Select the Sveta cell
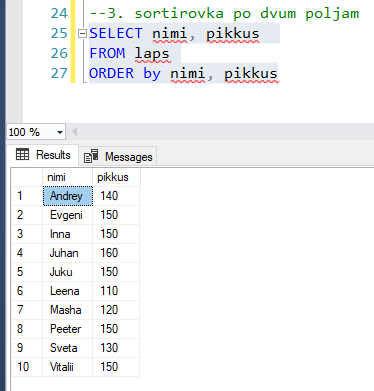The width and height of the screenshot is (374, 391). point(68,348)
